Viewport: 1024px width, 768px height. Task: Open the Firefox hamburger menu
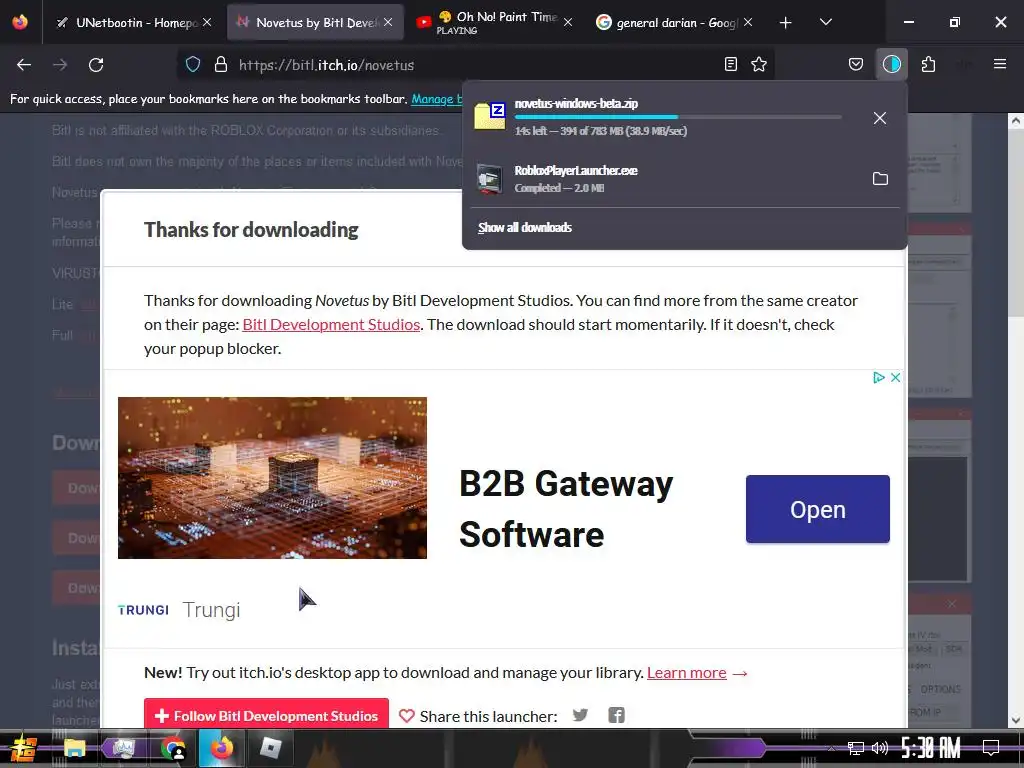click(x=999, y=64)
